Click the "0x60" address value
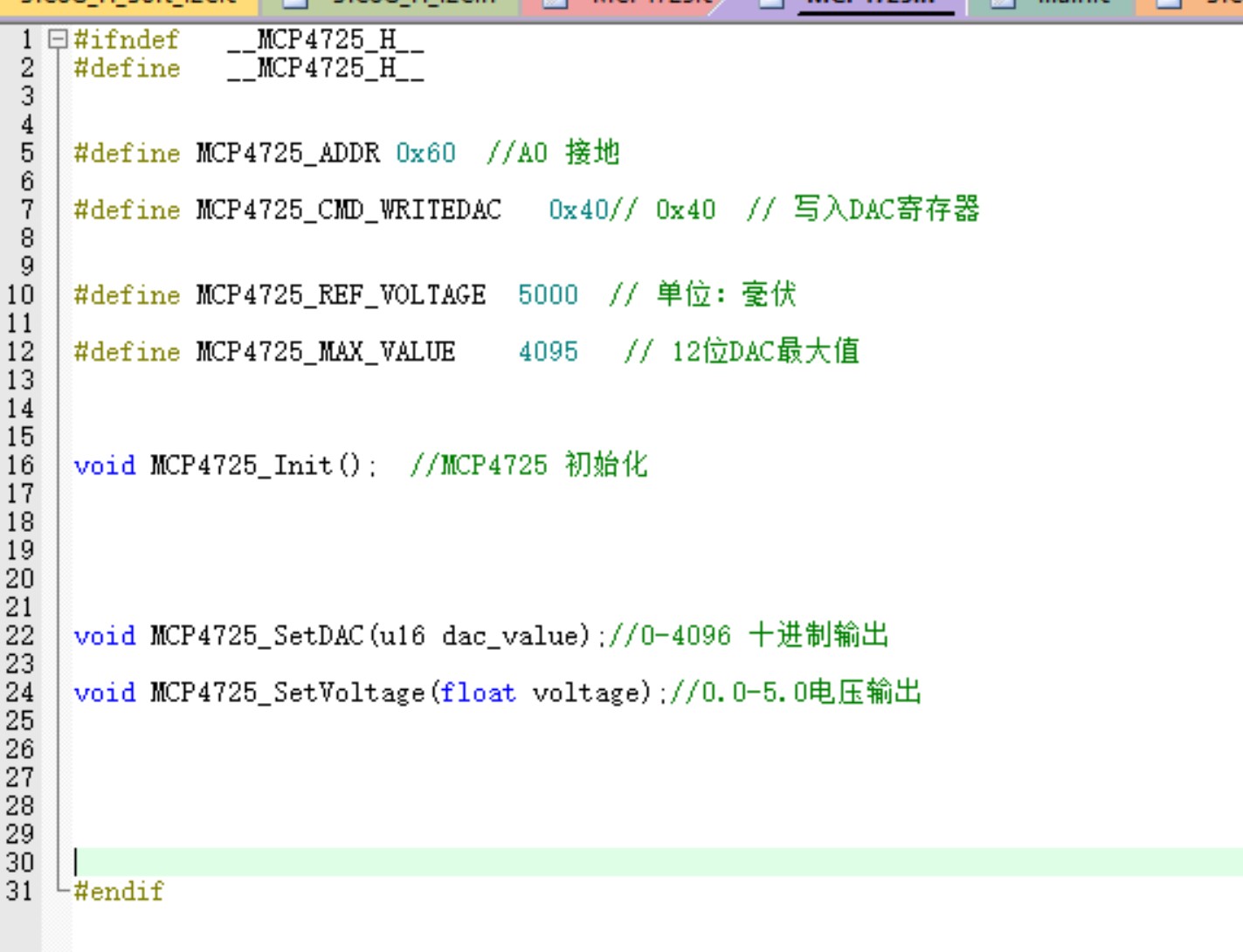 [x=426, y=154]
